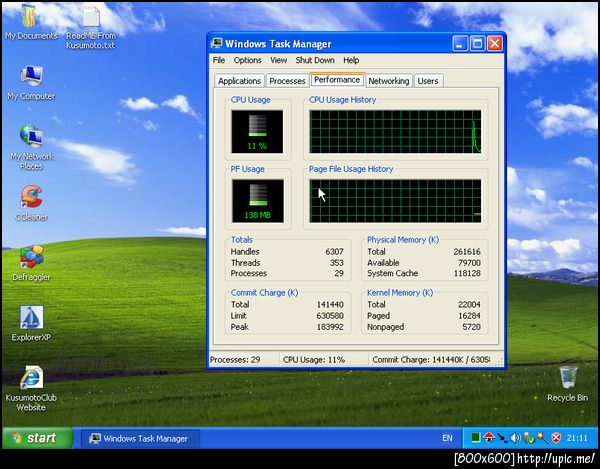600x469 pixels.
Task: Open the View menu
Action: [x=279, y=60]
